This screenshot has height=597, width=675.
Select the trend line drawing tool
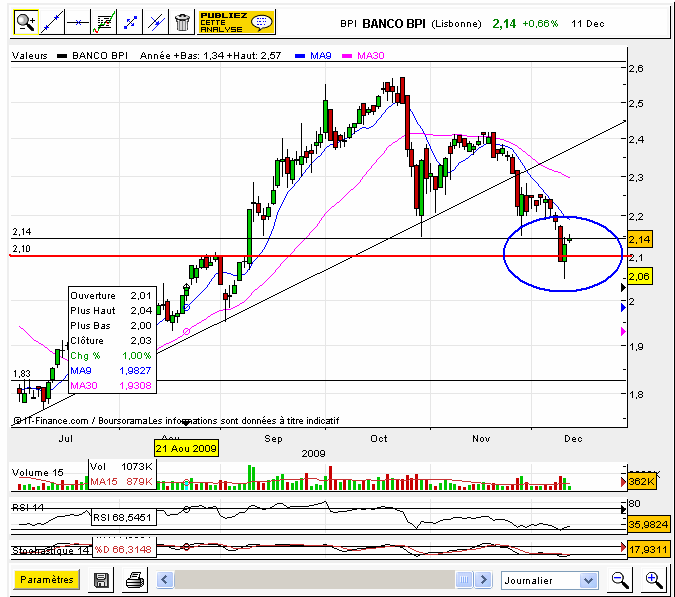(52, 22)
